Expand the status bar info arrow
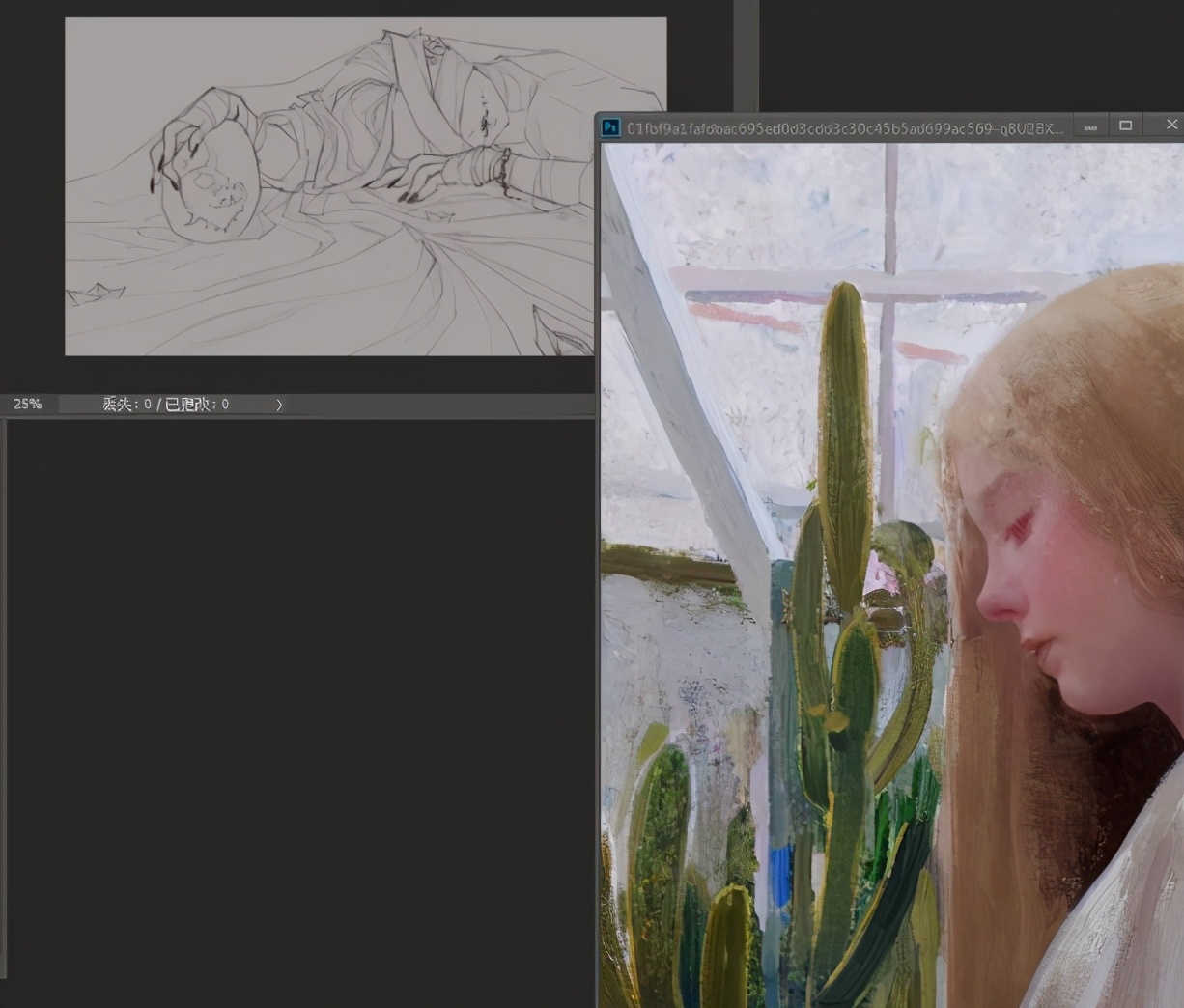This screenshot has height=1008, width=1184. click(279, 405)
